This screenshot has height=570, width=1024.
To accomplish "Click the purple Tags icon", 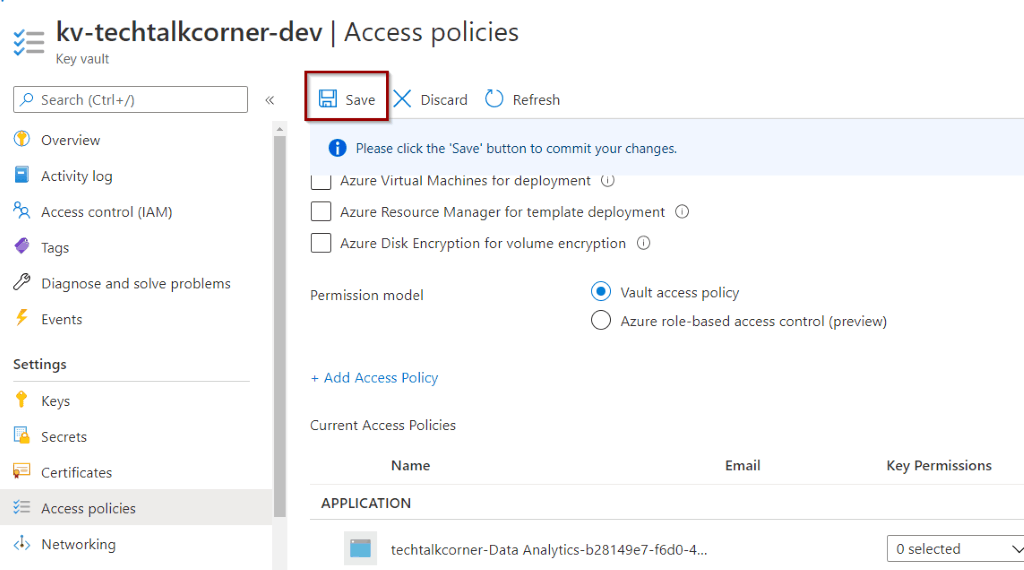I will (22, 246).
